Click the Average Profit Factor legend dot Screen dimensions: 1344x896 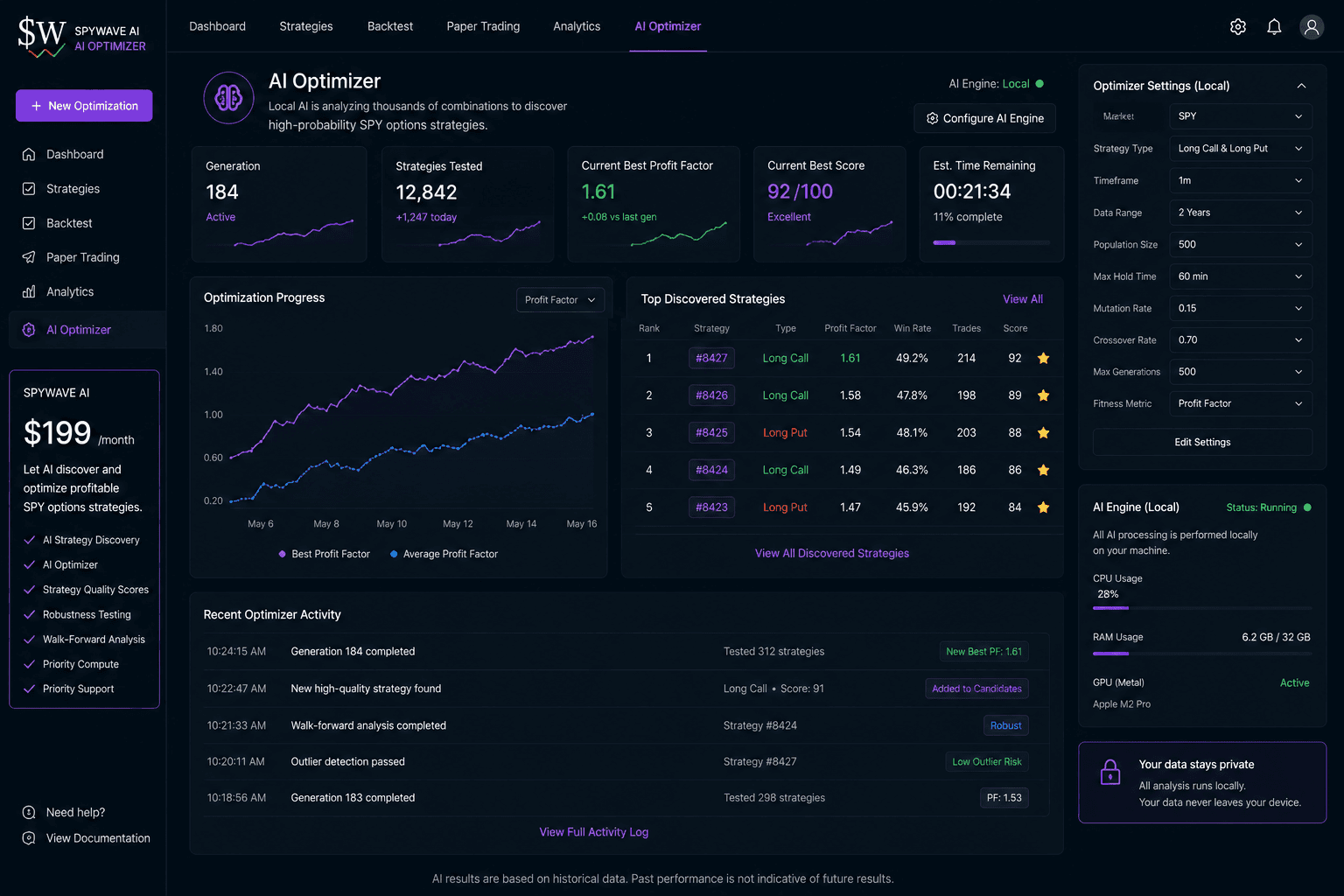(394, 554)
